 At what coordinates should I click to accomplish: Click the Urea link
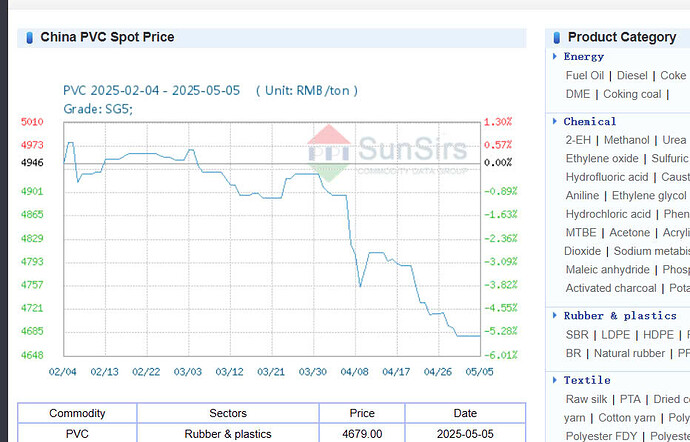click(x=674, y=140)
